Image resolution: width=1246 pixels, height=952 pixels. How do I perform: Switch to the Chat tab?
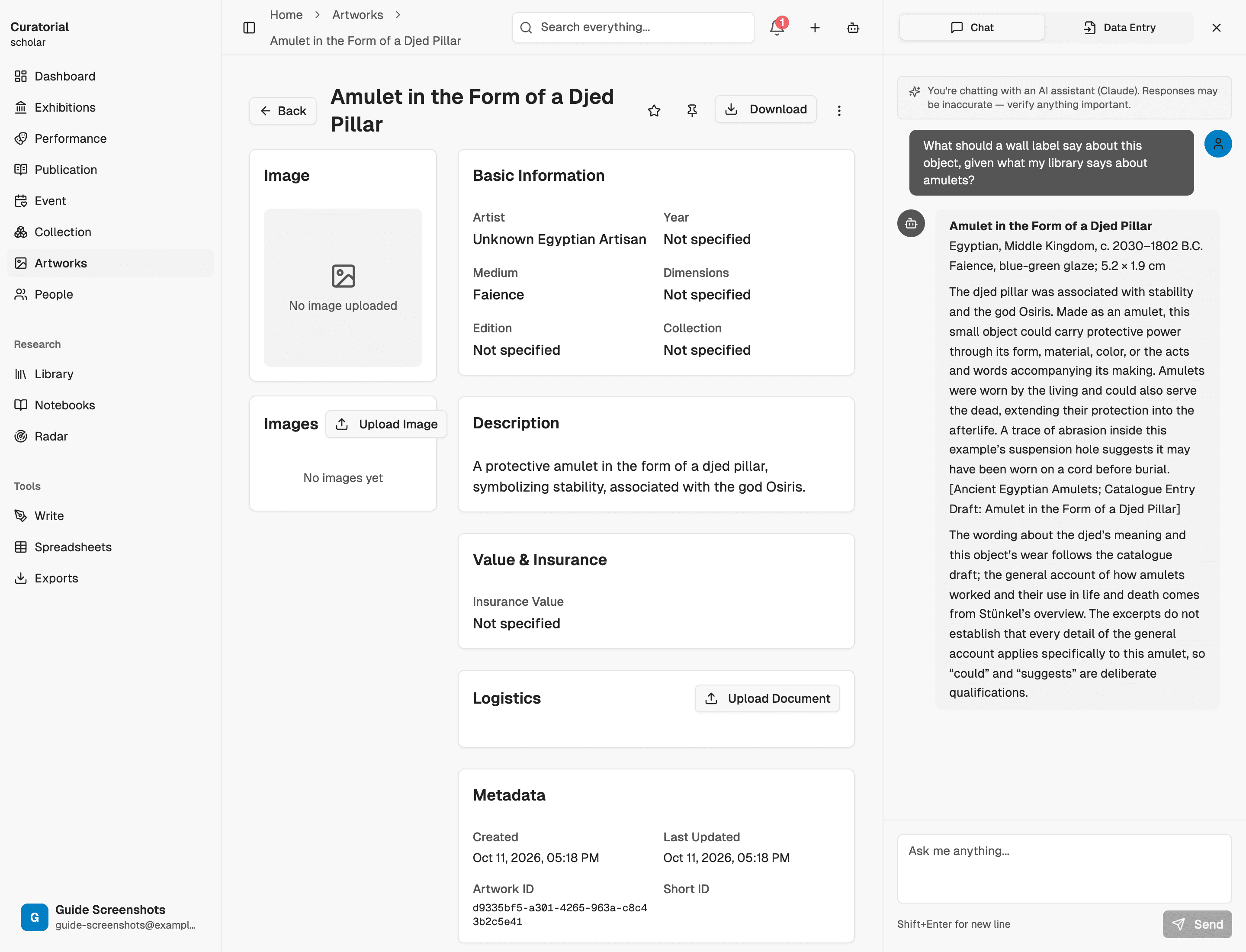(972, 28)
